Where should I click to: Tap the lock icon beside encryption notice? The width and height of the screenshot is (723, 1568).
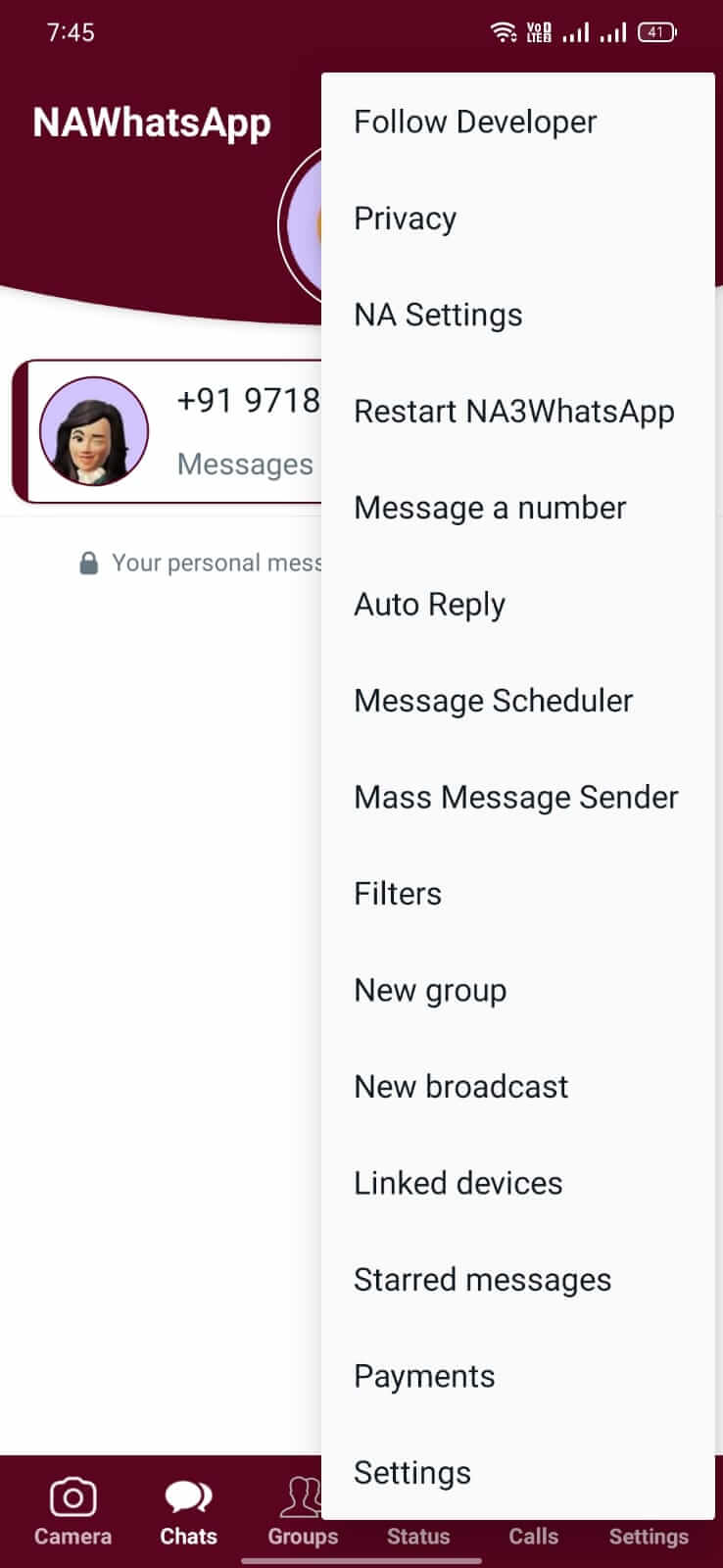[x=88, y=563]
